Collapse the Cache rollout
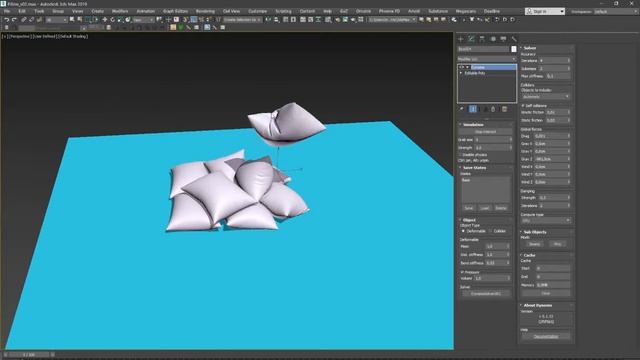The height and width of the screenshot is (360, 640). (529, 255)
